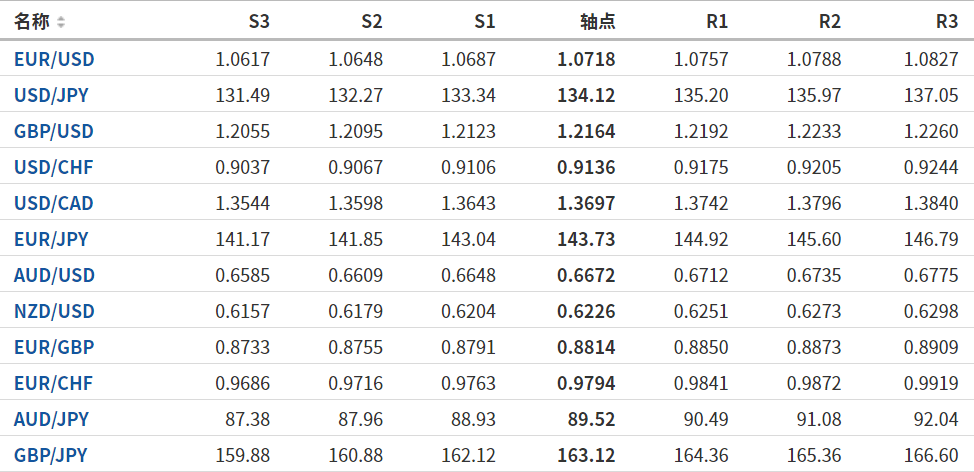Open the EUR/USD currency pair link
974x472 pixels.
pos(54,59)
